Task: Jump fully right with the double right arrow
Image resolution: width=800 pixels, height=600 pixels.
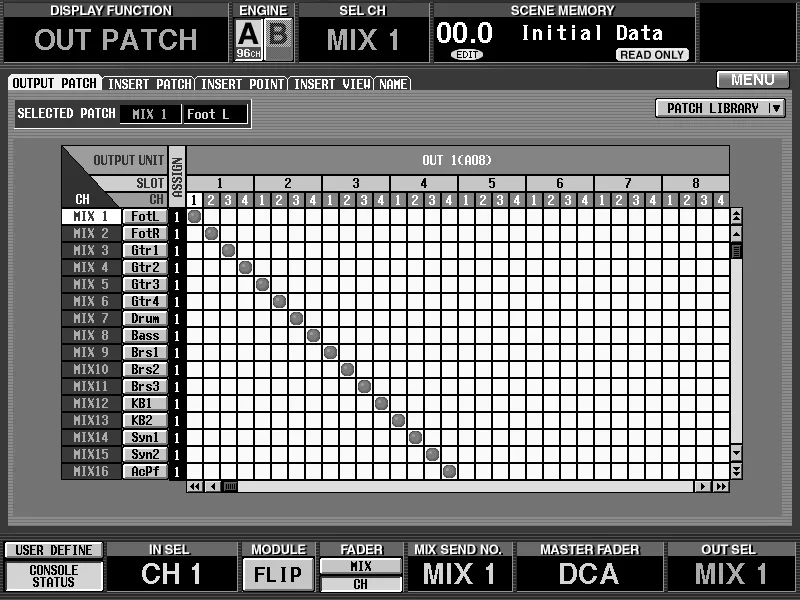Action: 721,486
